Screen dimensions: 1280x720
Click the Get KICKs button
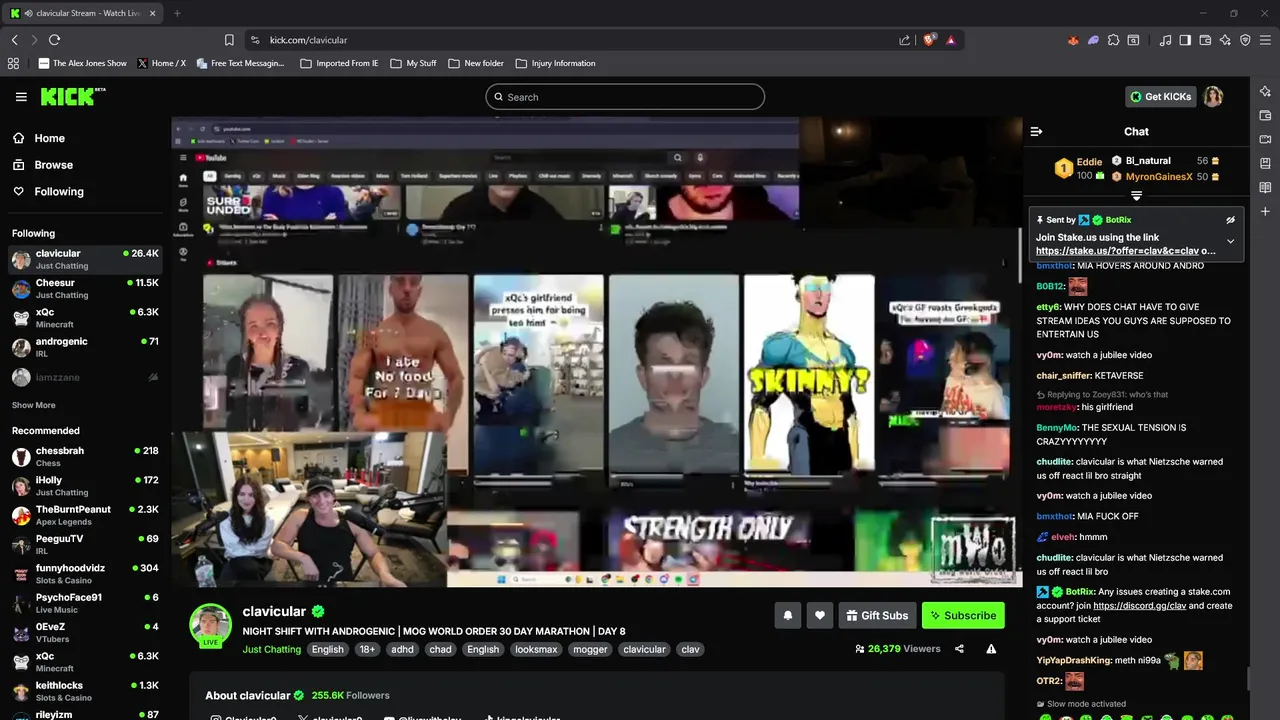pos(1160,97)
